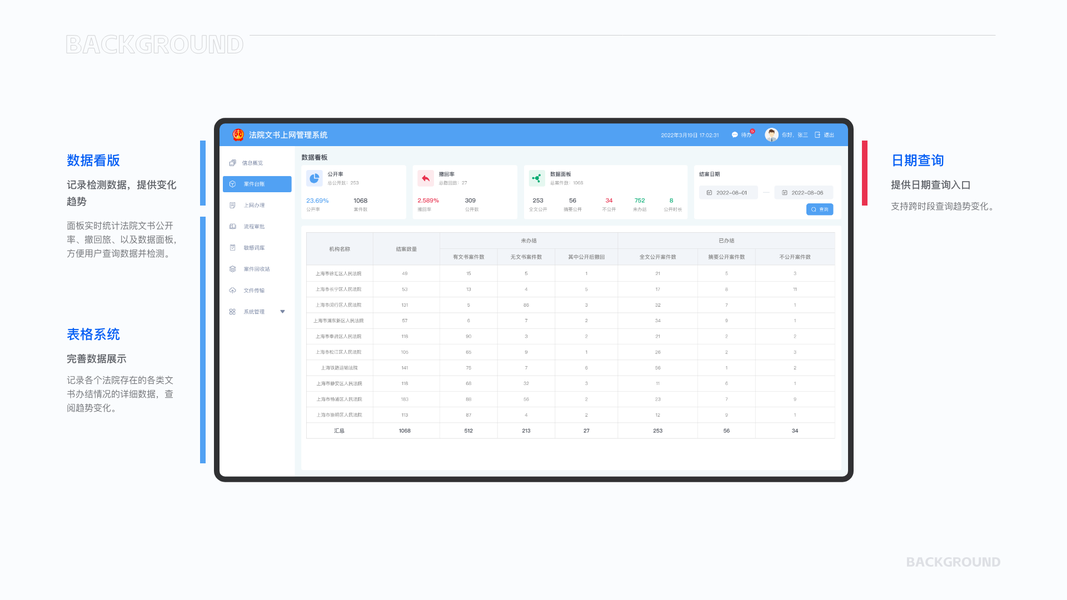1067x600 pixels.
Task: Click the 全文公开案件数 column header
Action: 657,257
